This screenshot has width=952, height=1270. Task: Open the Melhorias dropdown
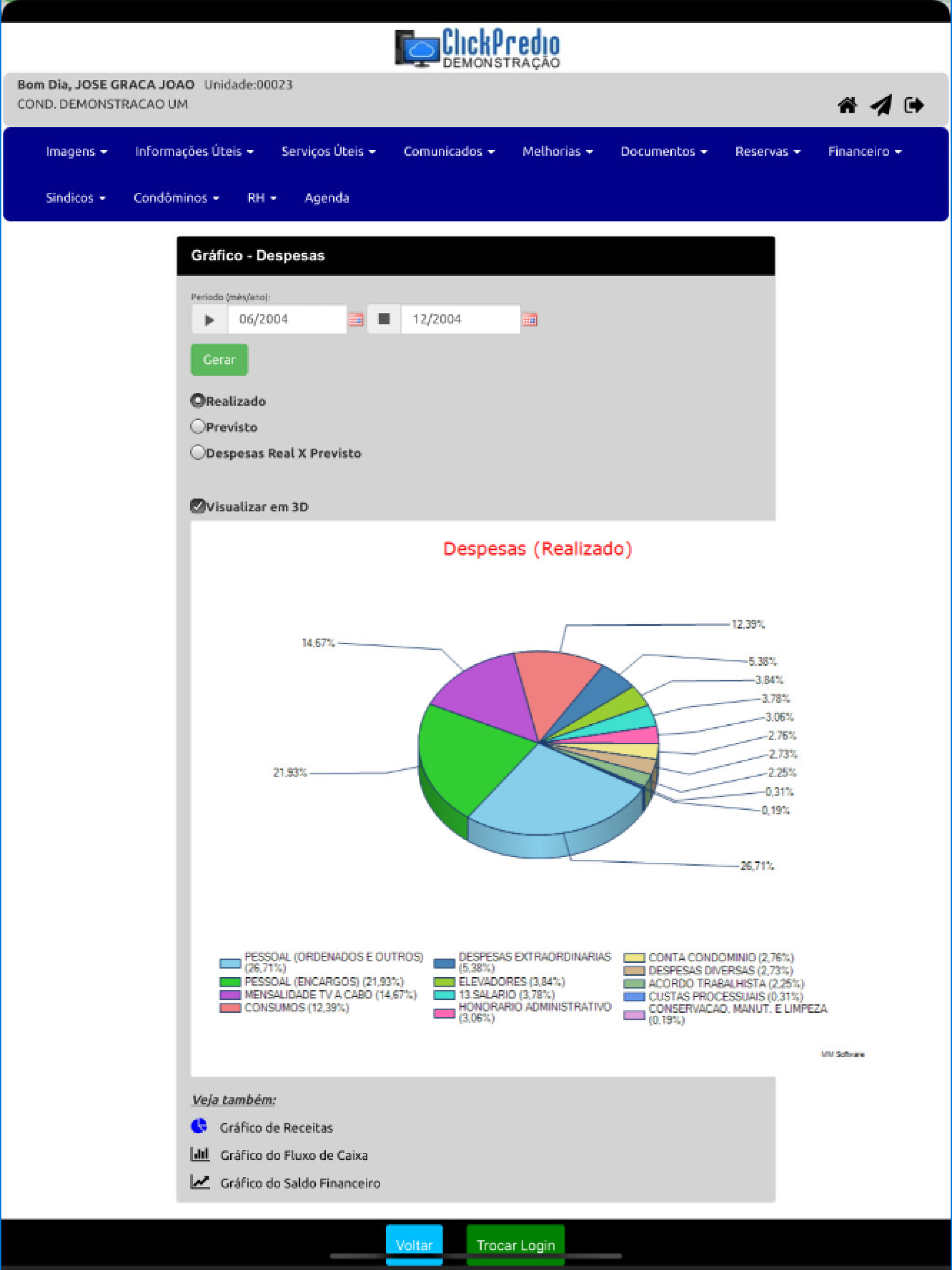tap(557, 152)
